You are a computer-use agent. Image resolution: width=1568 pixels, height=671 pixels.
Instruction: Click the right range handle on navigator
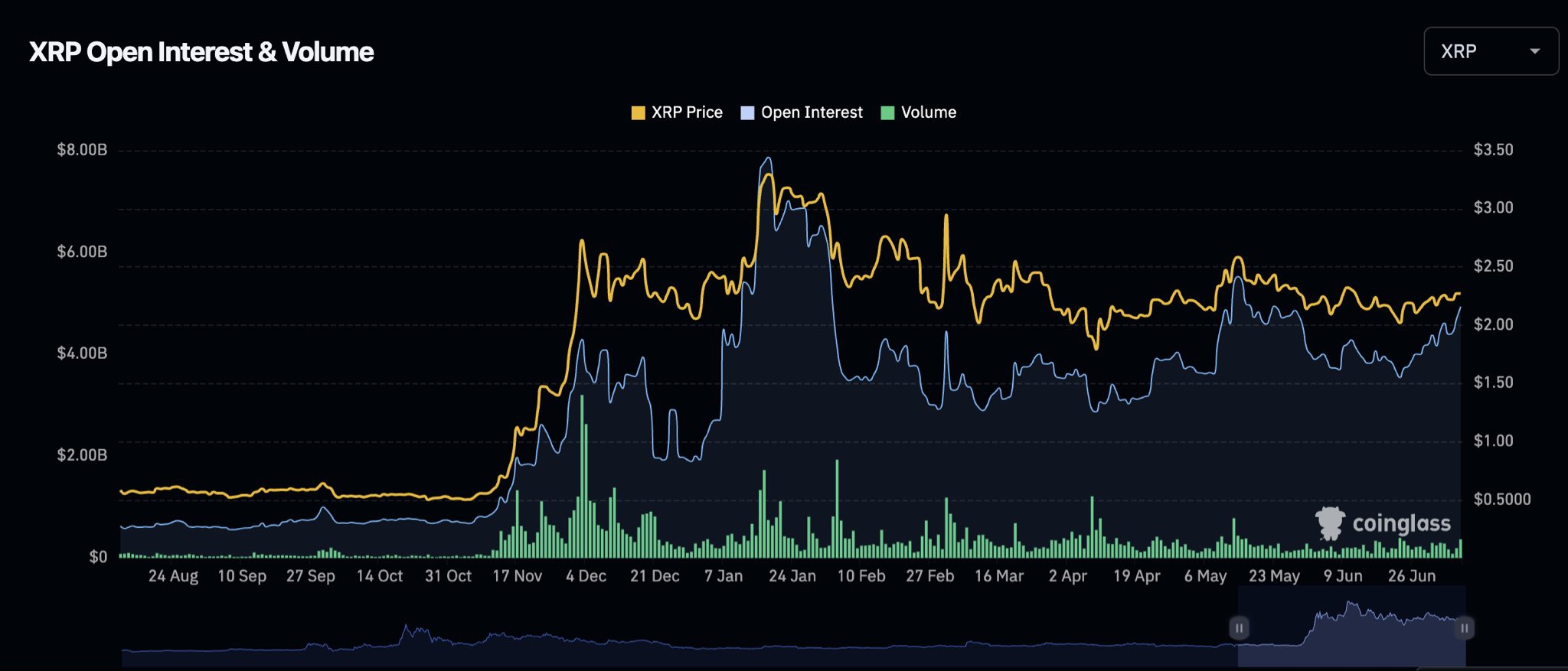1464,628
